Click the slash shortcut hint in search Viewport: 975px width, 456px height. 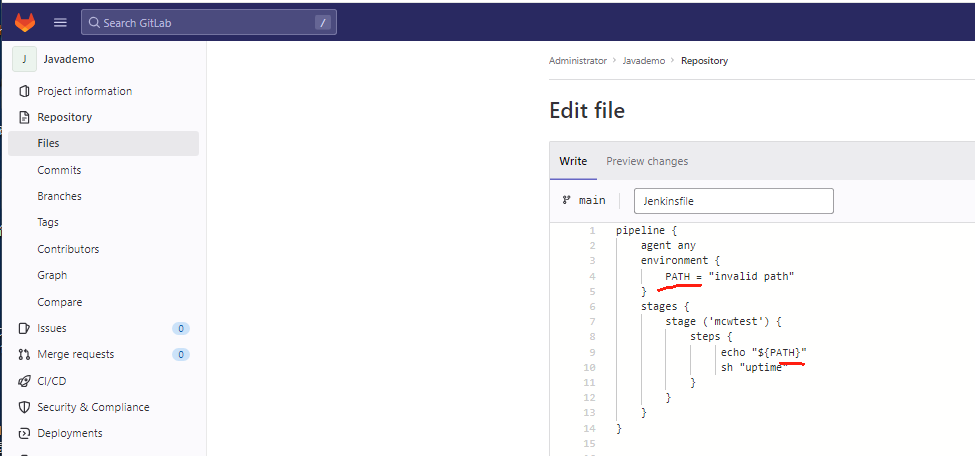click(322, 23)
